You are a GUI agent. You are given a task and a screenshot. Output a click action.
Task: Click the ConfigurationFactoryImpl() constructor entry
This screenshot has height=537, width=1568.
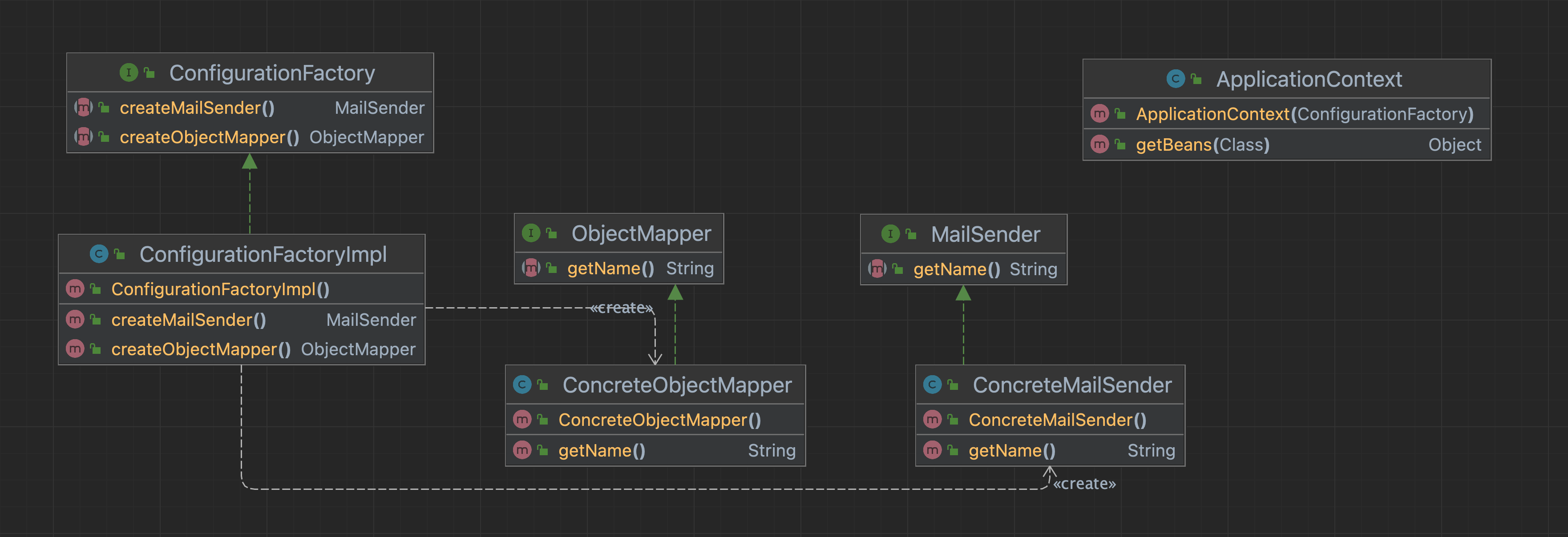click(220, 289)
